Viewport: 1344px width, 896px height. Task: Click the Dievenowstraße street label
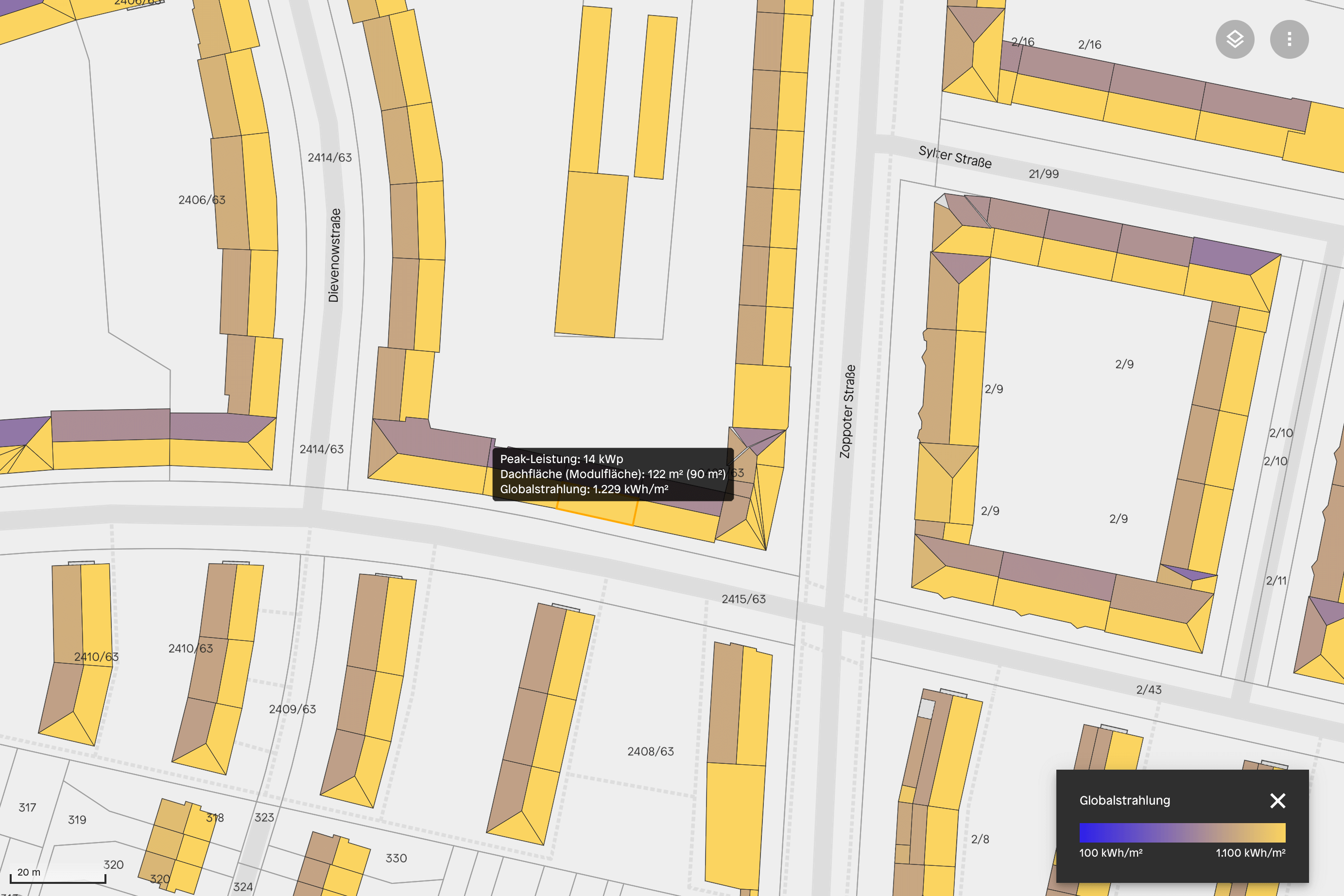pos(334,255)
